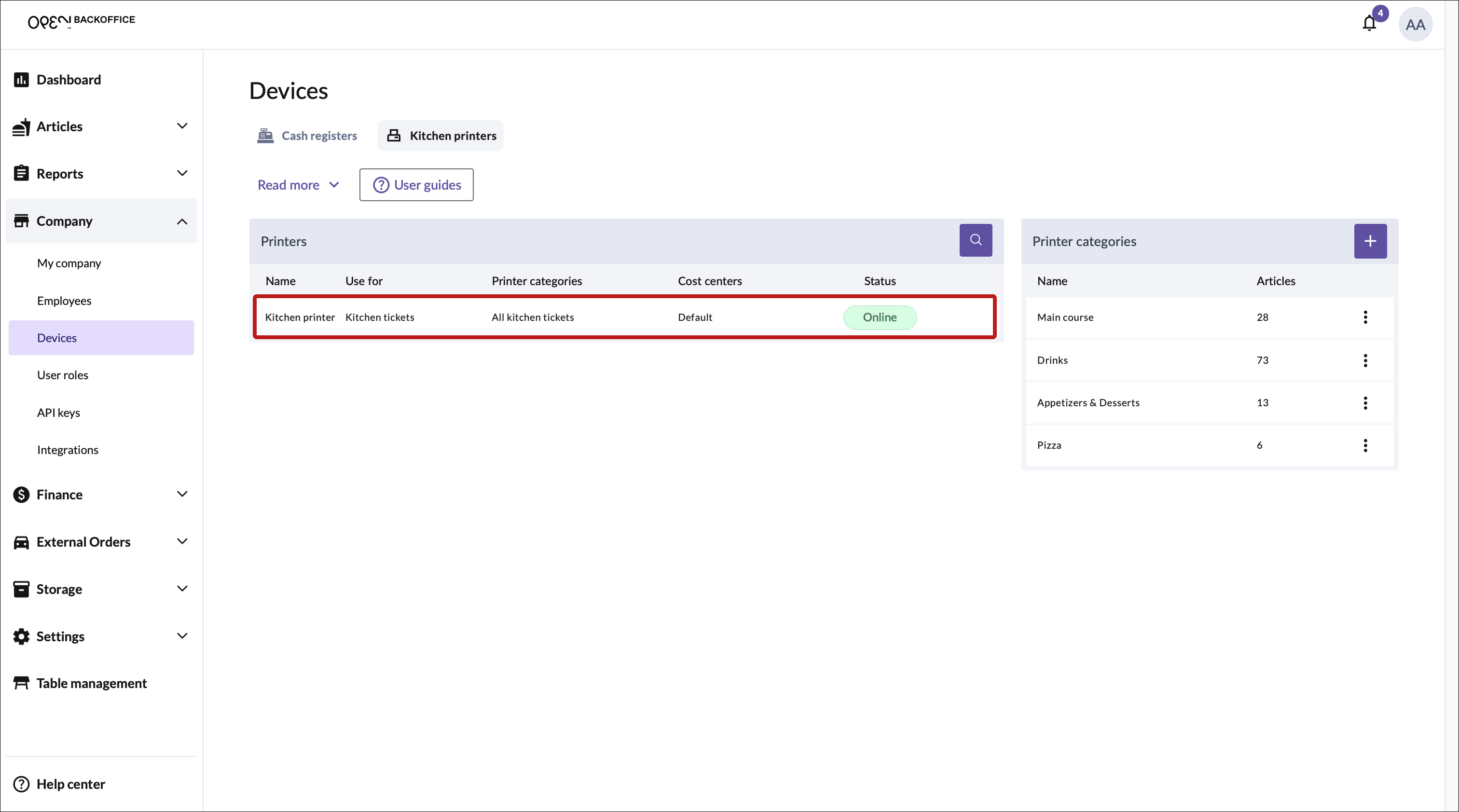Viewport: 1459px width, 812px height.
Task: Click the Open Backoffice logo
Action: click(x=82, y=21)
